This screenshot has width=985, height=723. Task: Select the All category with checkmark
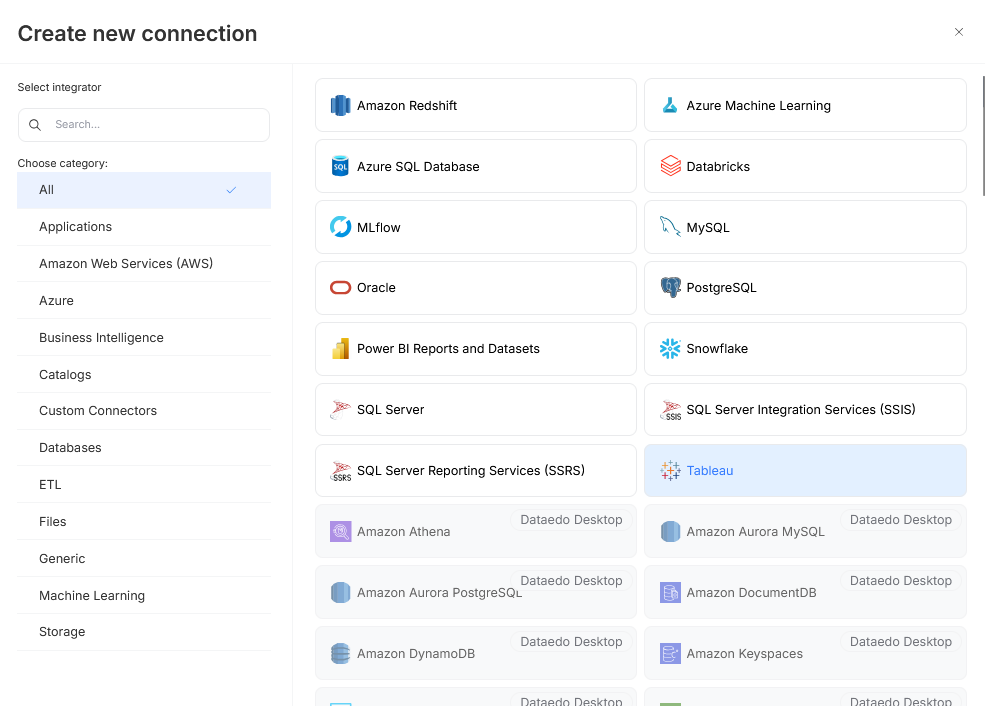143,190
